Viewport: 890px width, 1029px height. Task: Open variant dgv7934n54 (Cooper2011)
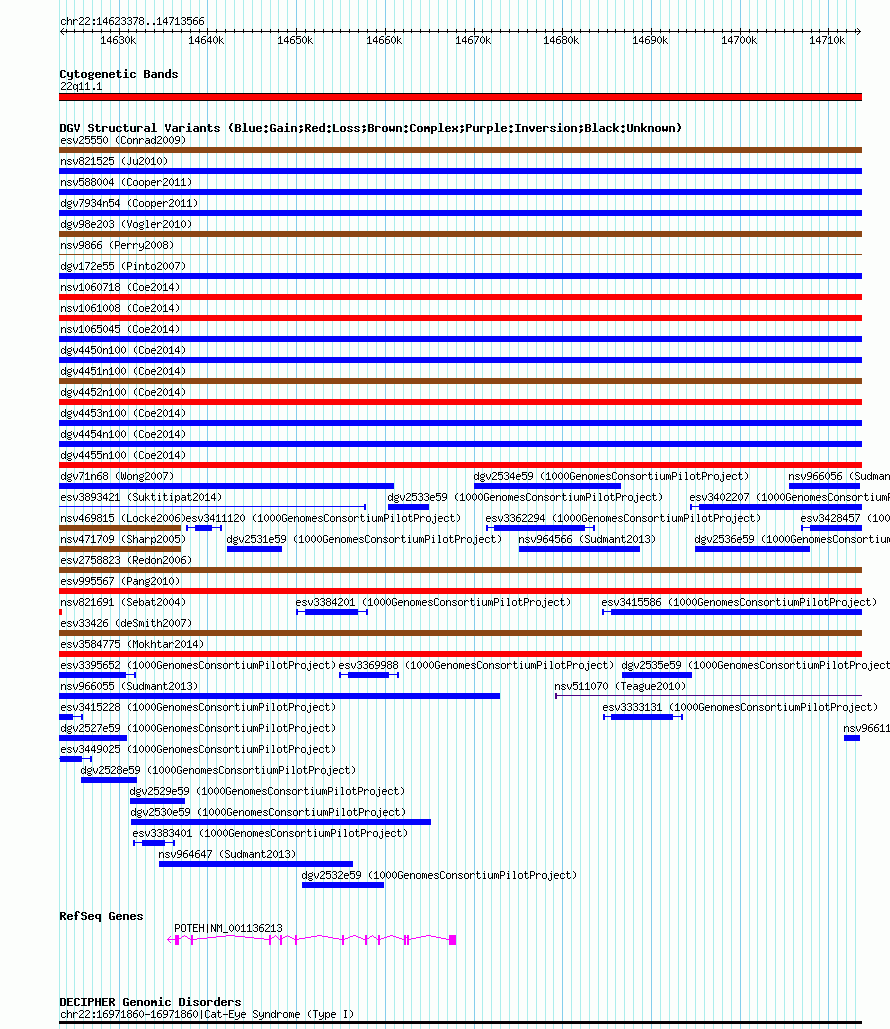tap(129, 203)
